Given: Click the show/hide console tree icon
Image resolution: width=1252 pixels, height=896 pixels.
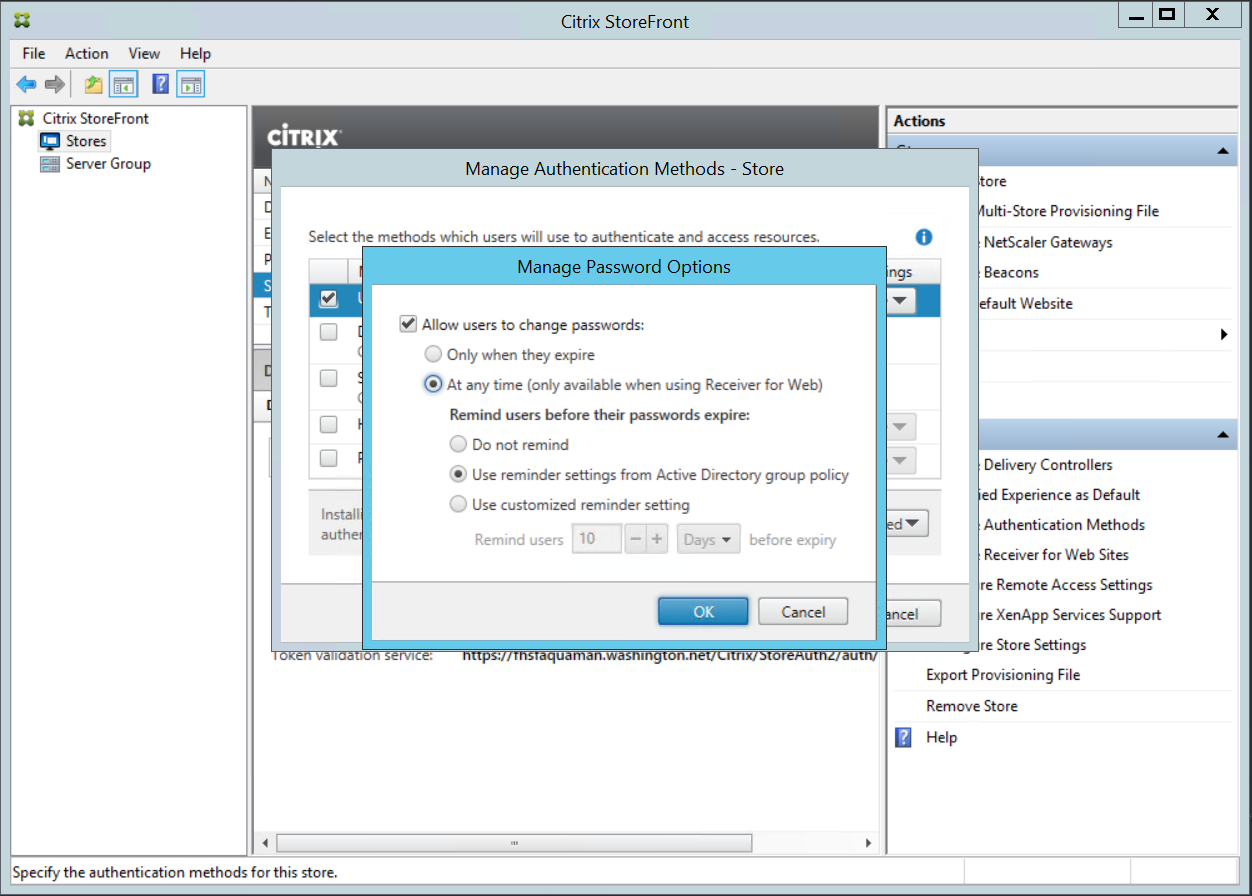Looking at the screenshot, I should pos(123,85).
